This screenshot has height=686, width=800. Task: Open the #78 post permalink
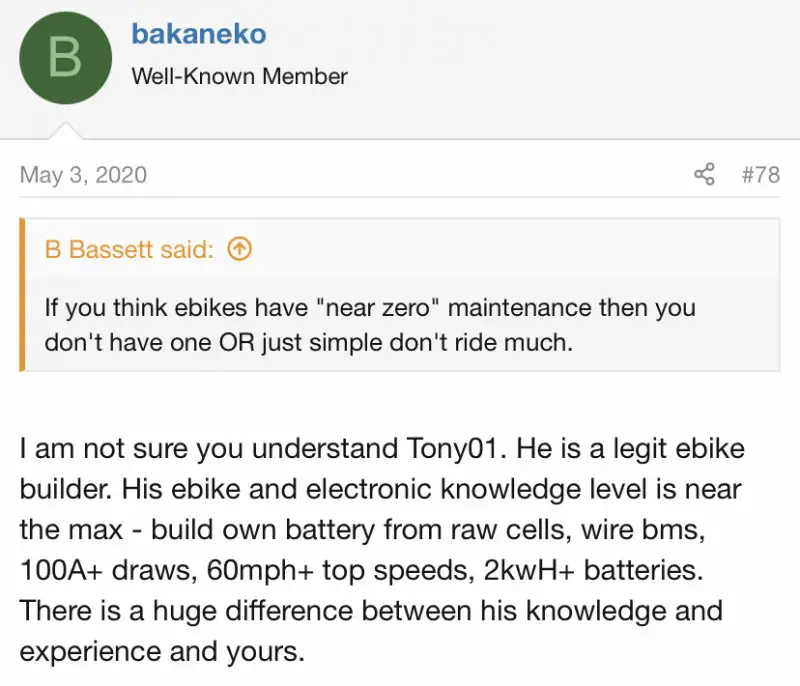[760, 175]
